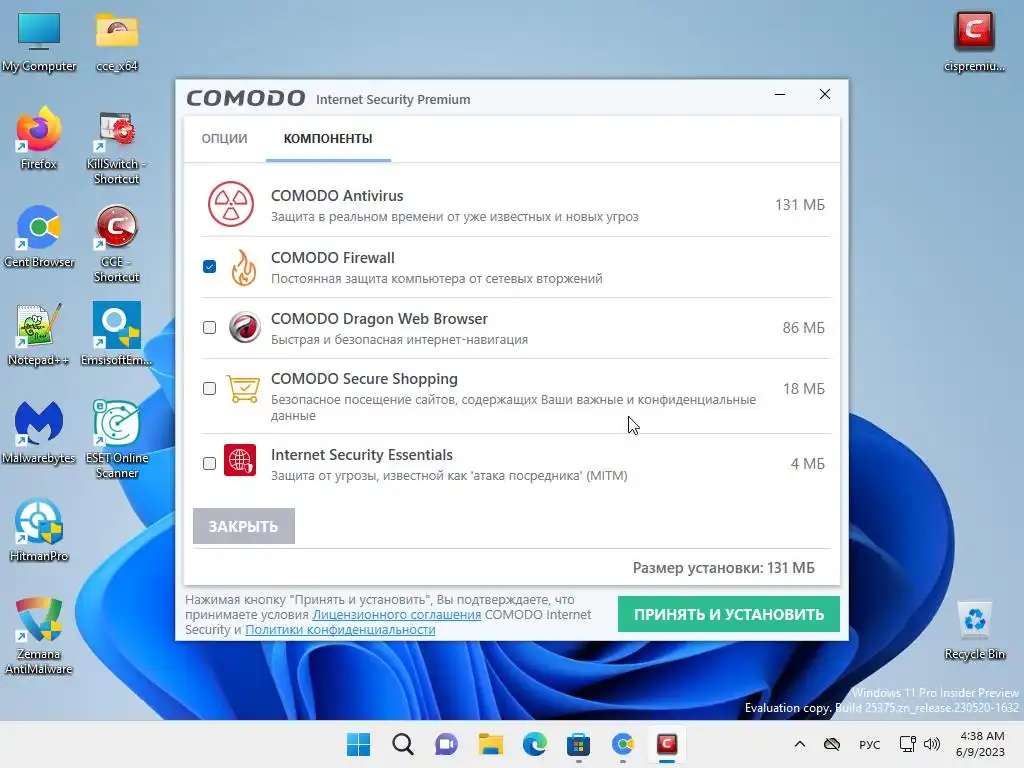Close the COMODO installer window
1024x768 pixels.
pos(825,95)
